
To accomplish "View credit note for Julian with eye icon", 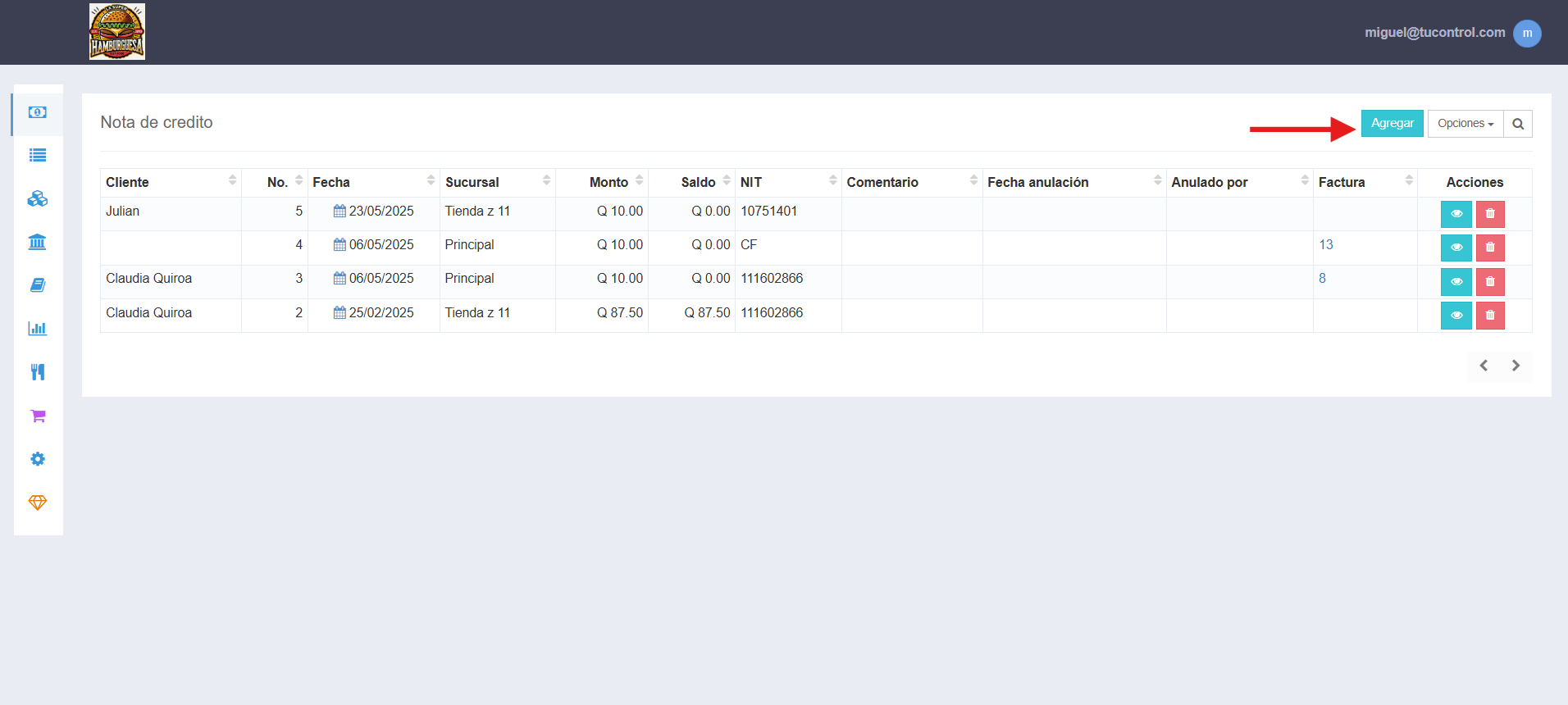I will pyautogui.click(x=1456, y=214).
